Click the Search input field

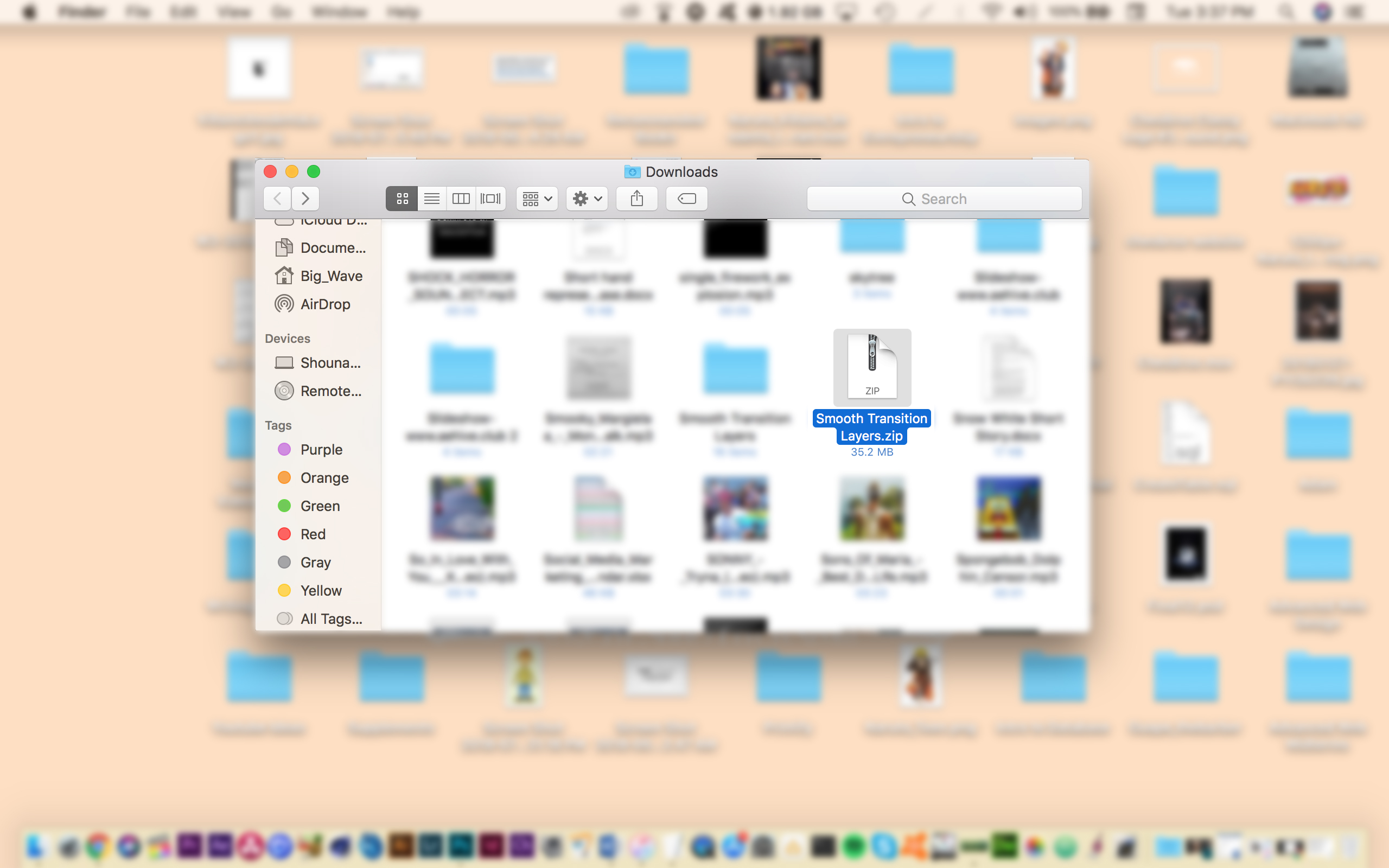coord(944,198)
